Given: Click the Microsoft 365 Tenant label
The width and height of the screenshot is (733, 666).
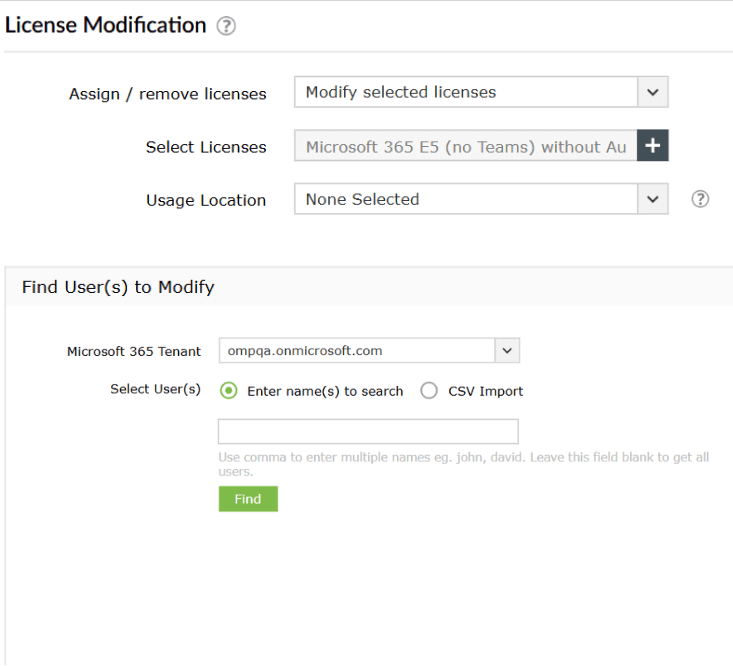Looking at the screenshot, I should [x=134, y=351].
